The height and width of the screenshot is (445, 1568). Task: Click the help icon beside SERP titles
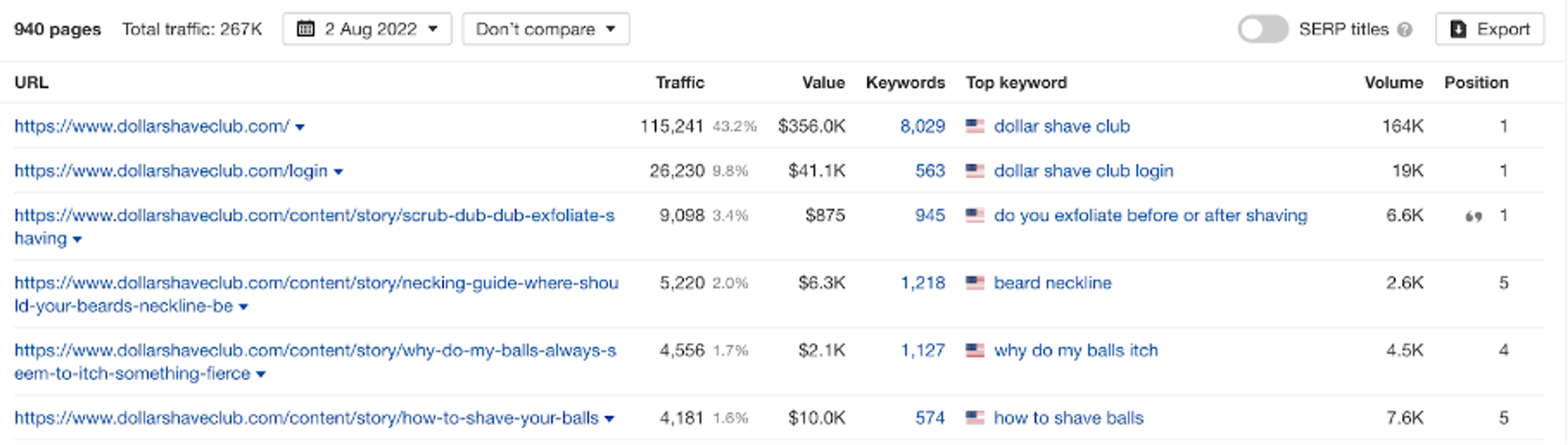click(1405, 30)
